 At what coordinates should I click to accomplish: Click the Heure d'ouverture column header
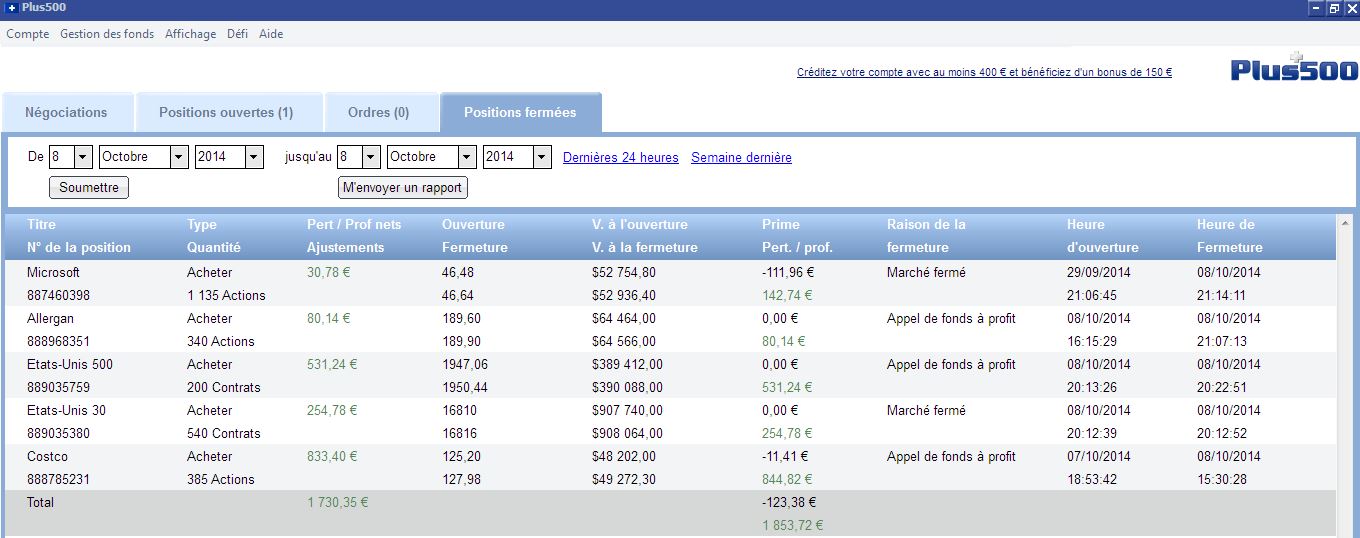point(1103,235)
